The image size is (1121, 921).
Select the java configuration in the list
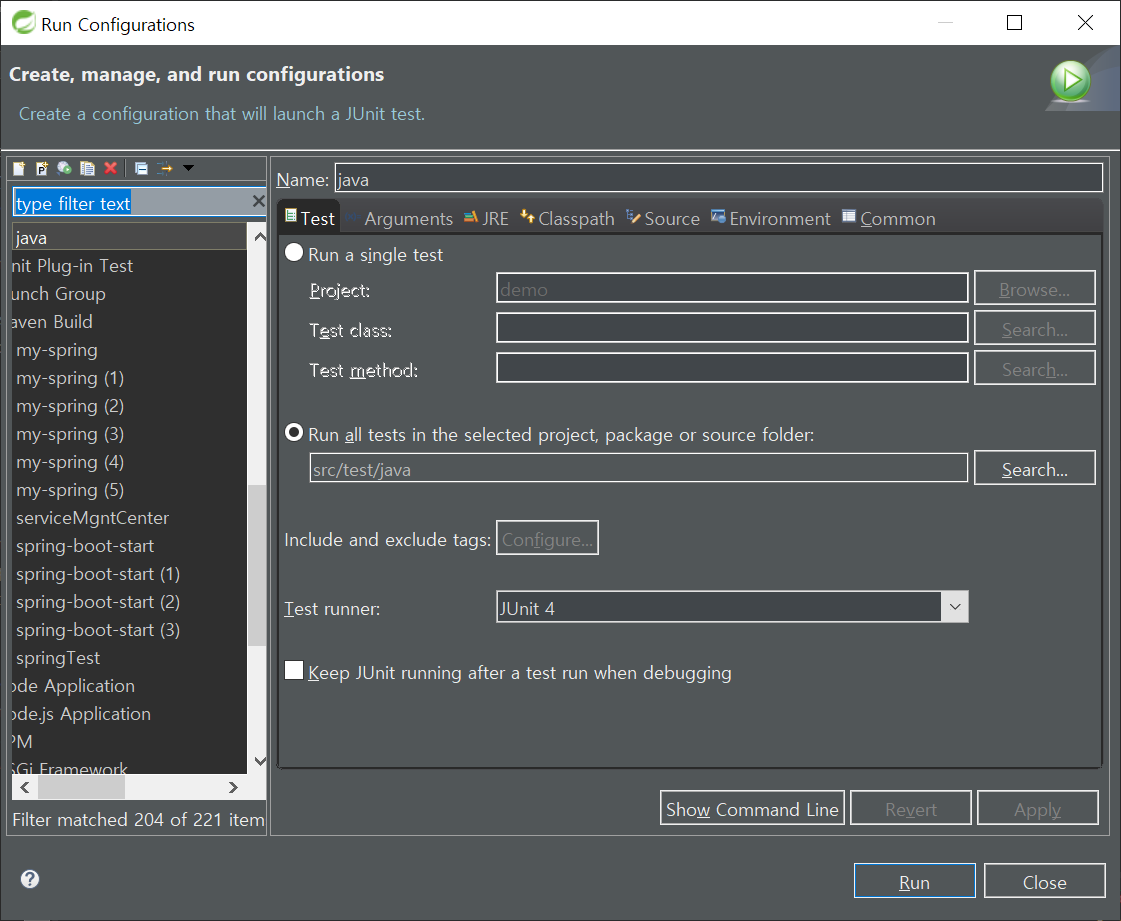129,237
